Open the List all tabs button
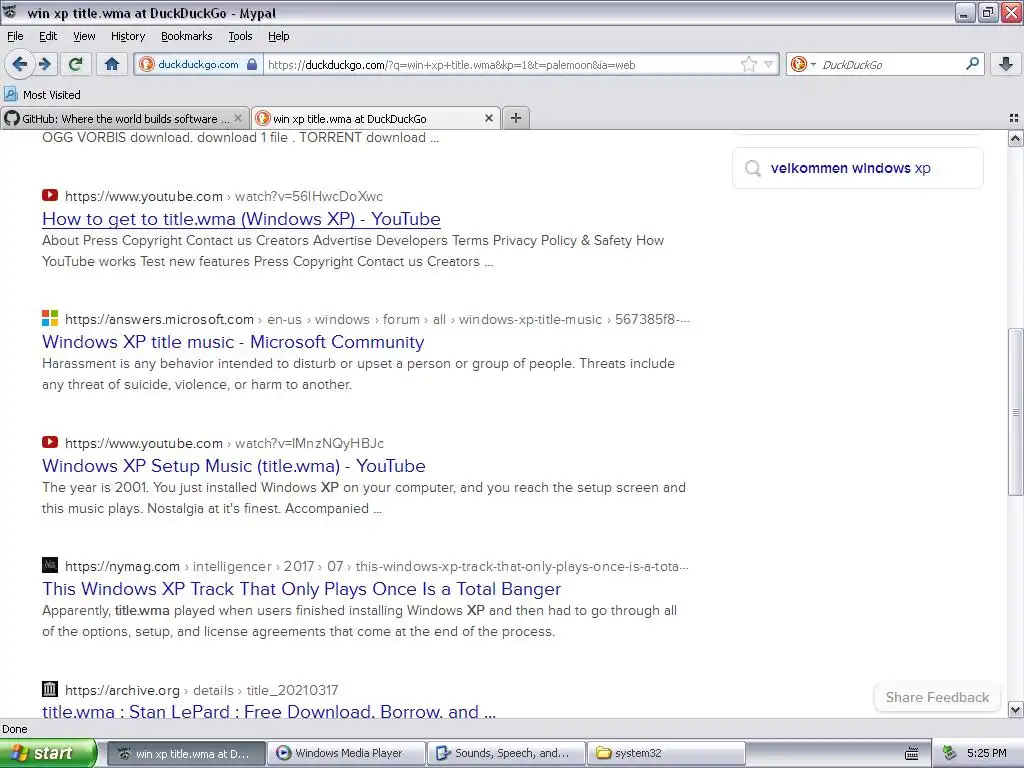Screen dimensions: 1024x768 point(1014,118)
